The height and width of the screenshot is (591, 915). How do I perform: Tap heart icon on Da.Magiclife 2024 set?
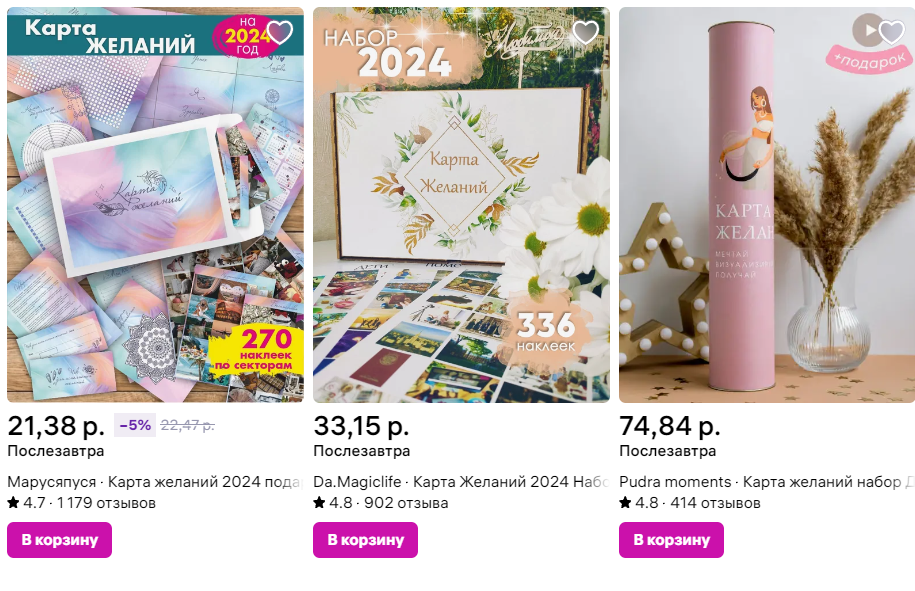click(x=585, y=32)
